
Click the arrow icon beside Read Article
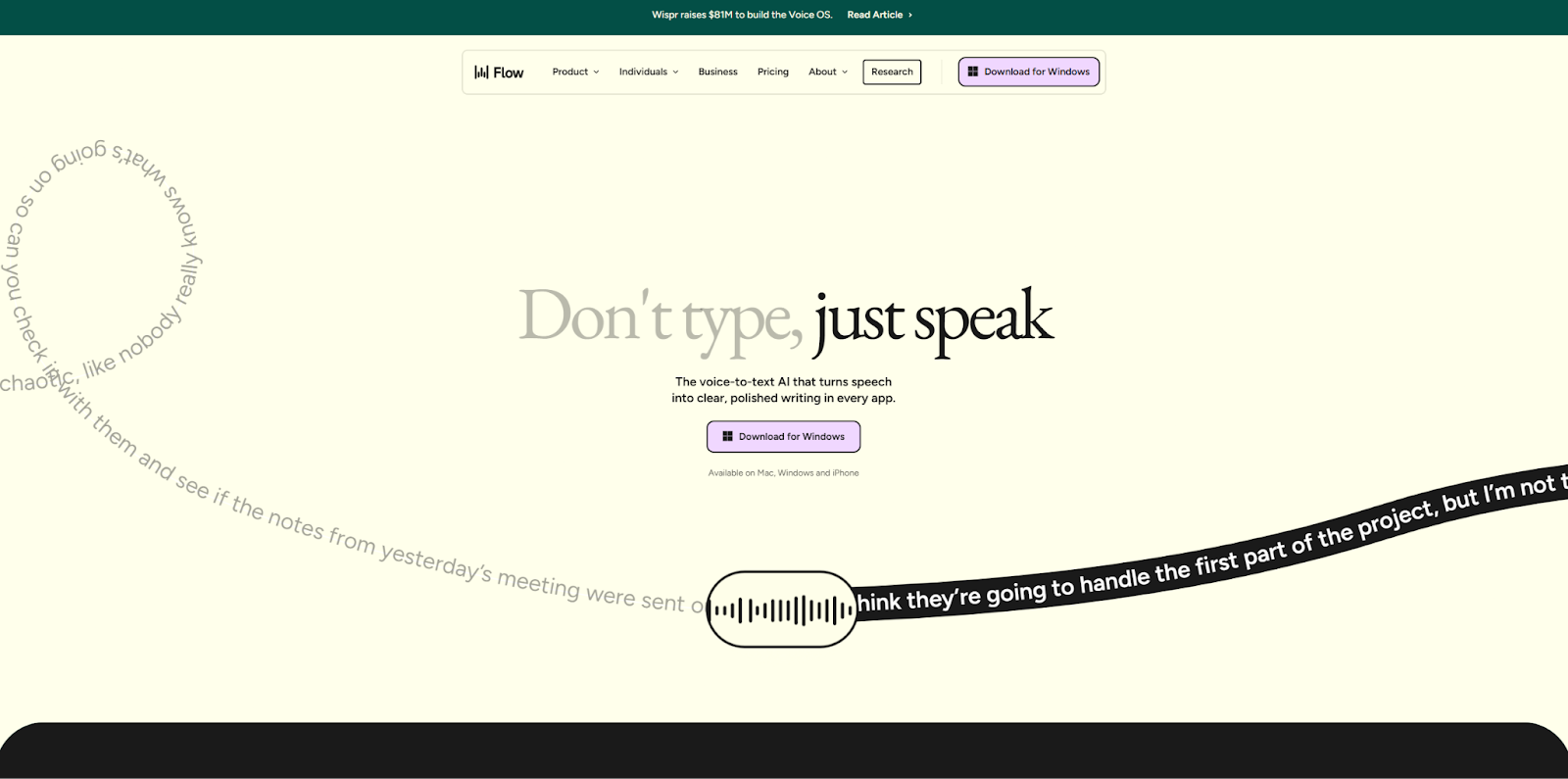[x=910, y=15]
